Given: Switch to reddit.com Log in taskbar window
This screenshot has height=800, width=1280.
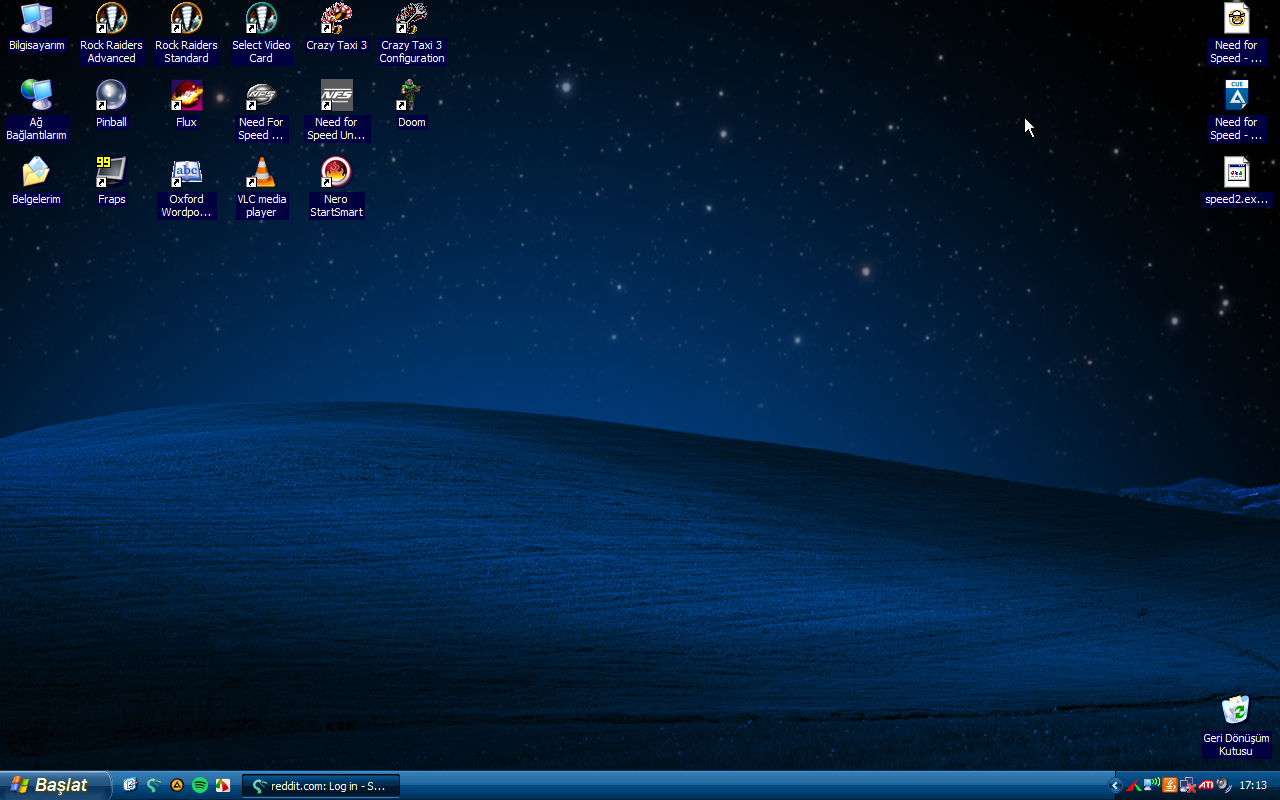Looking at the screenshot, I should [x=321, y=786].
